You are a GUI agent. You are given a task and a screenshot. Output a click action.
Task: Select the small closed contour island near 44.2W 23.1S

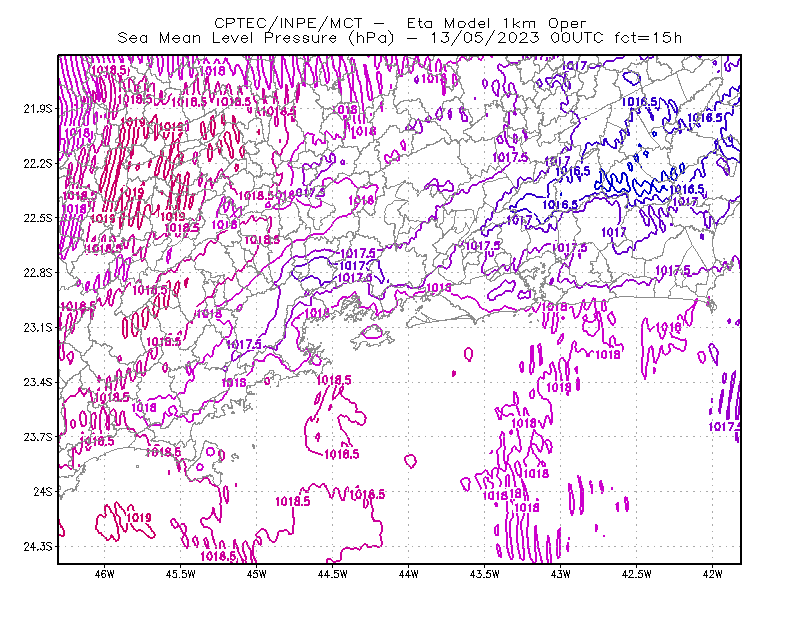coord(373,332)
